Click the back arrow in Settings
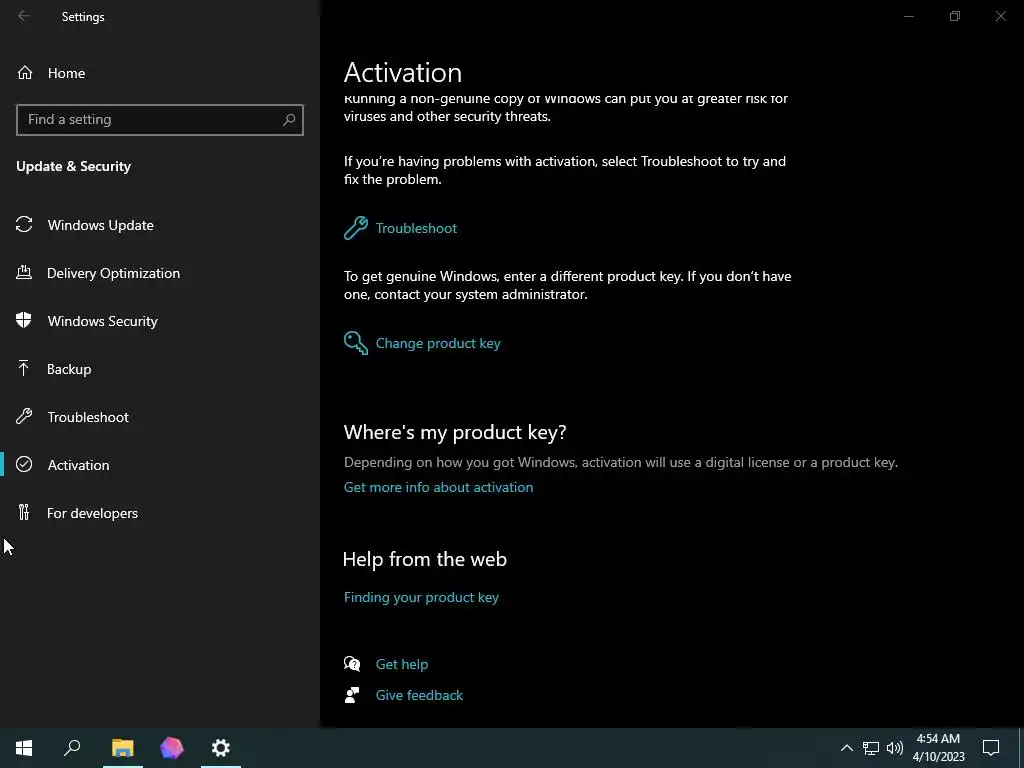Viewport: 1024px width, 768px height. point(24,16)
